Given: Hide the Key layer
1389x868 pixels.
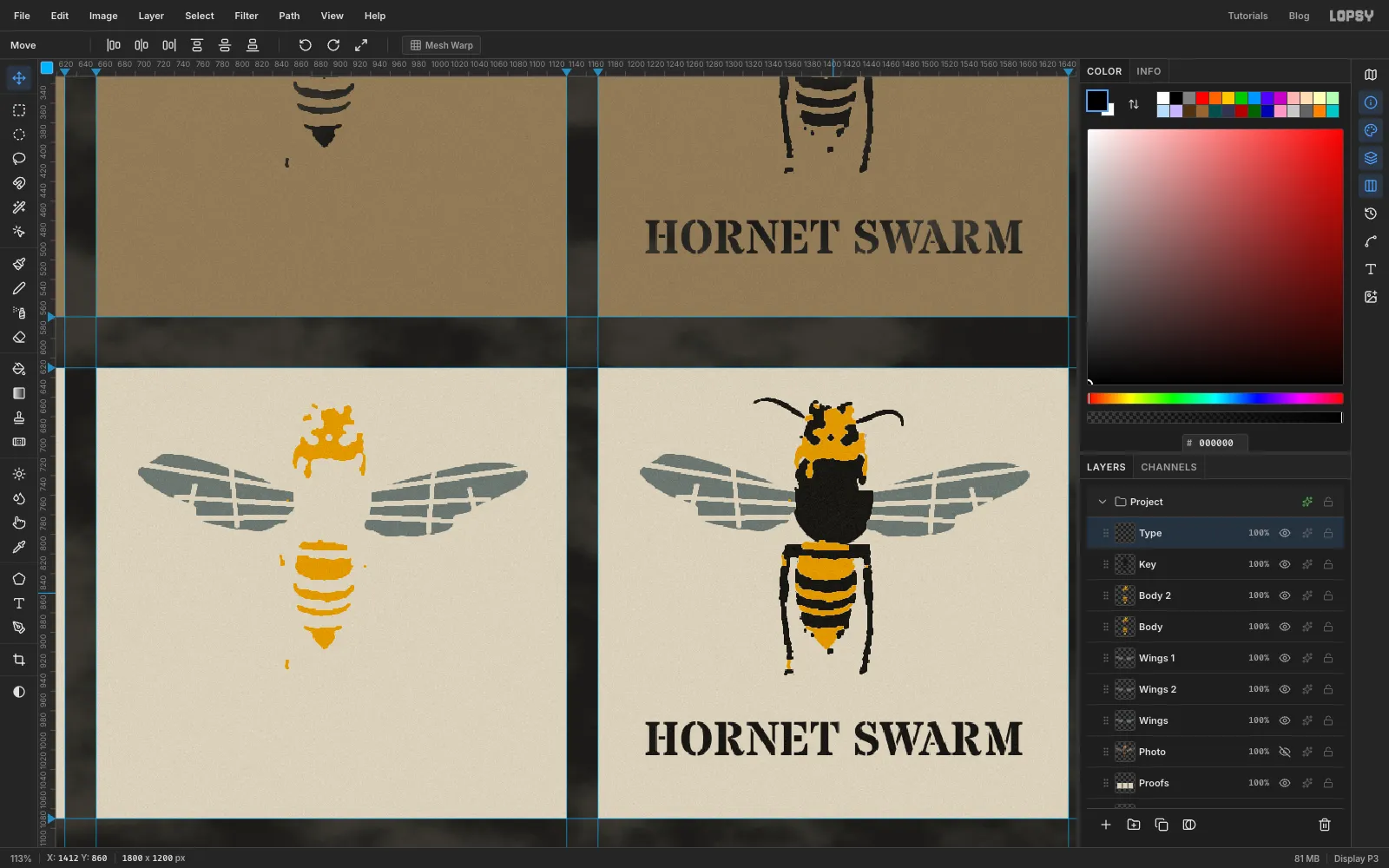Looking at the screenshot, I should (1285, 564).
